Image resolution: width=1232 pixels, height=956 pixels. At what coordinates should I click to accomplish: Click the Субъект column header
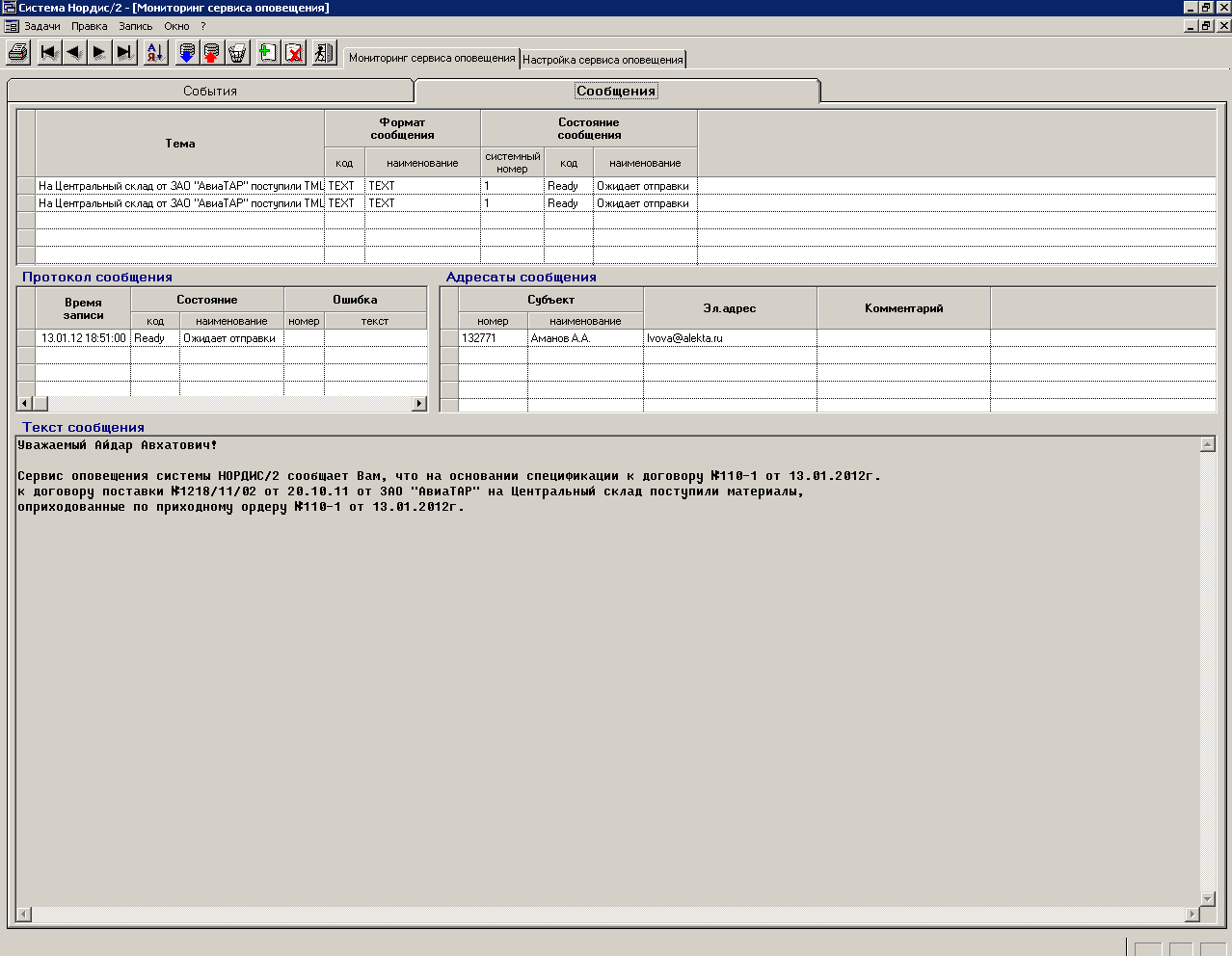point(551,300)
